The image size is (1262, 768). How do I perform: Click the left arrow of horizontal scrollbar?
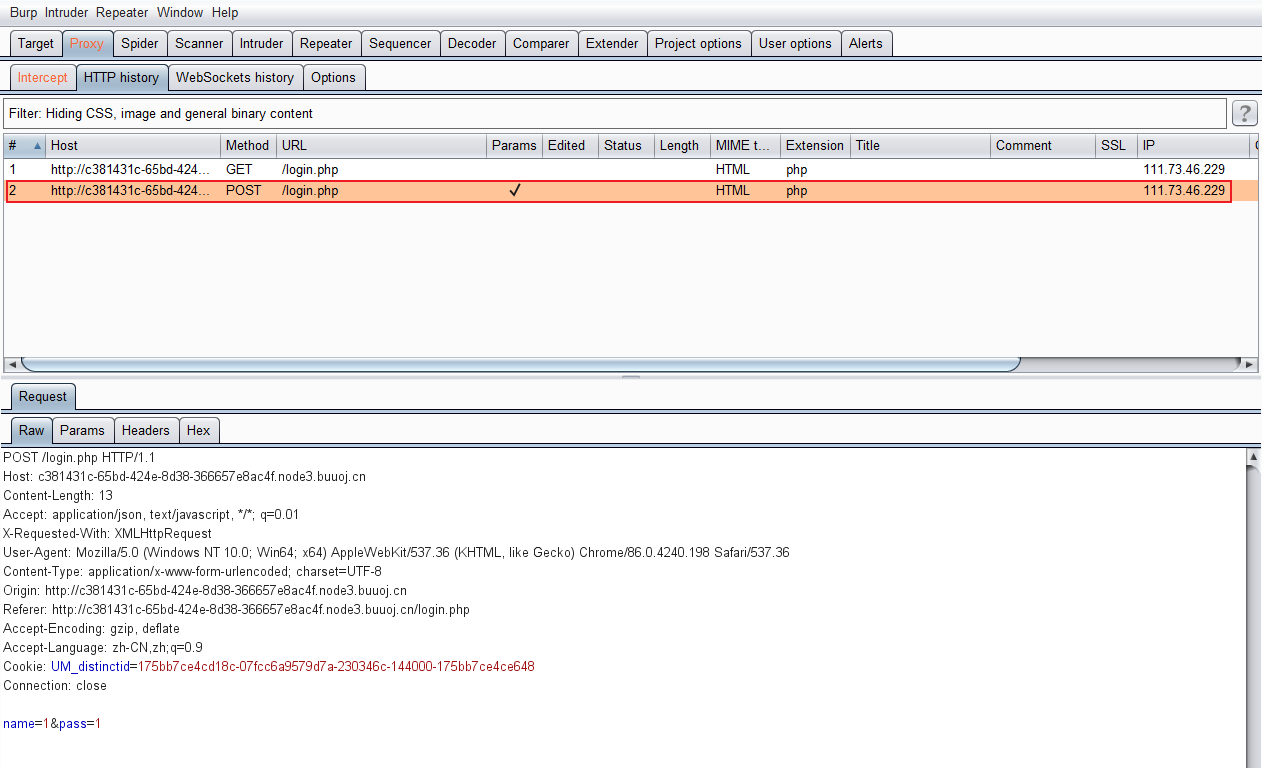coord(11,365)
